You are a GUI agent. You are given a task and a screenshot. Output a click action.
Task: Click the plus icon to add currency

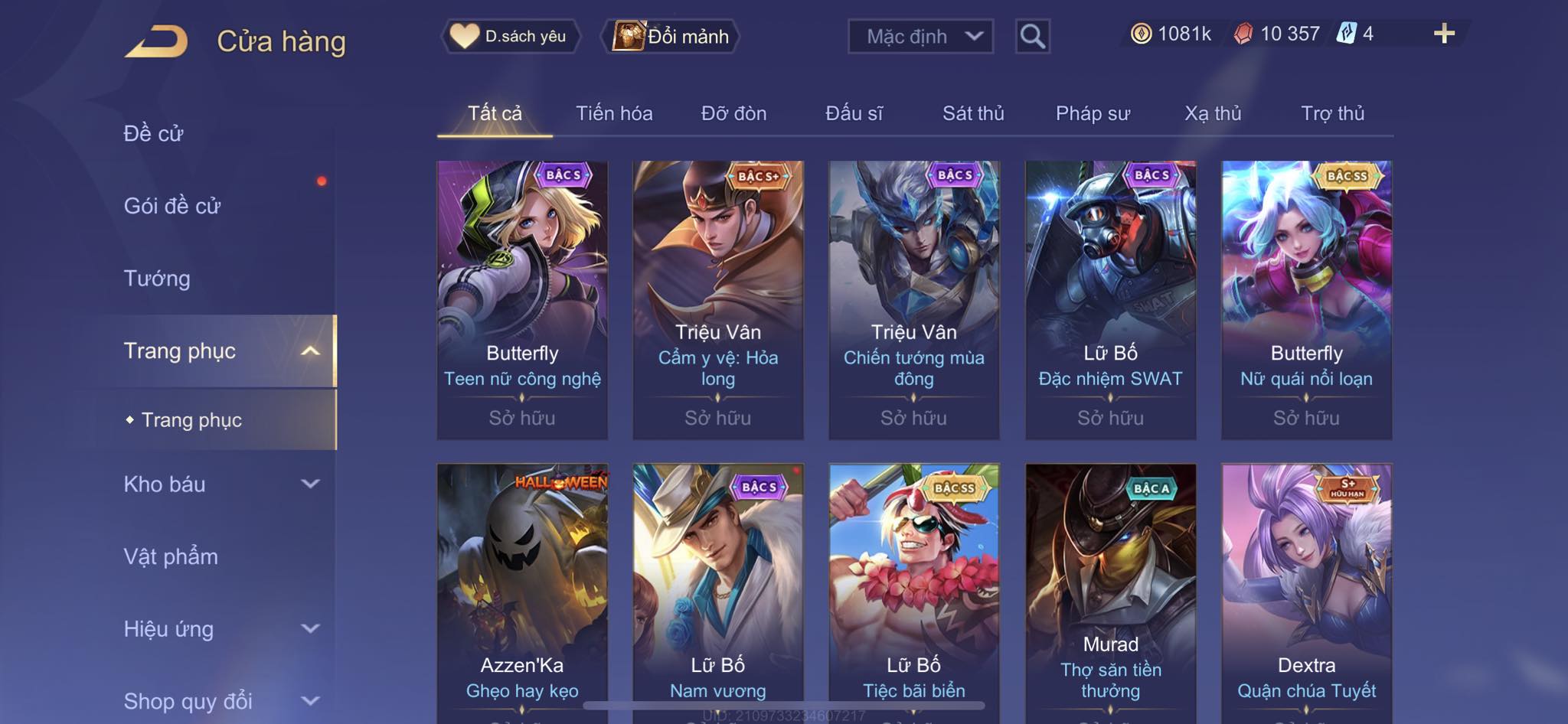coord(1444,34)
